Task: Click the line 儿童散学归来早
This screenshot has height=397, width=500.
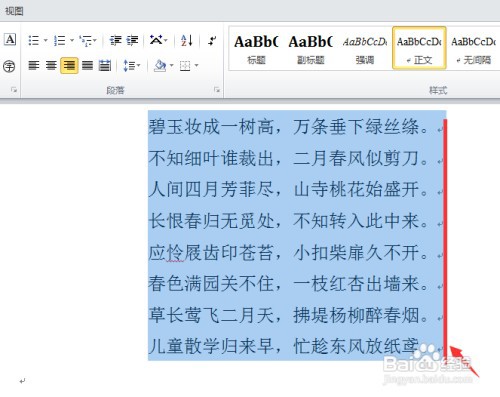Action: click(211, 346)
